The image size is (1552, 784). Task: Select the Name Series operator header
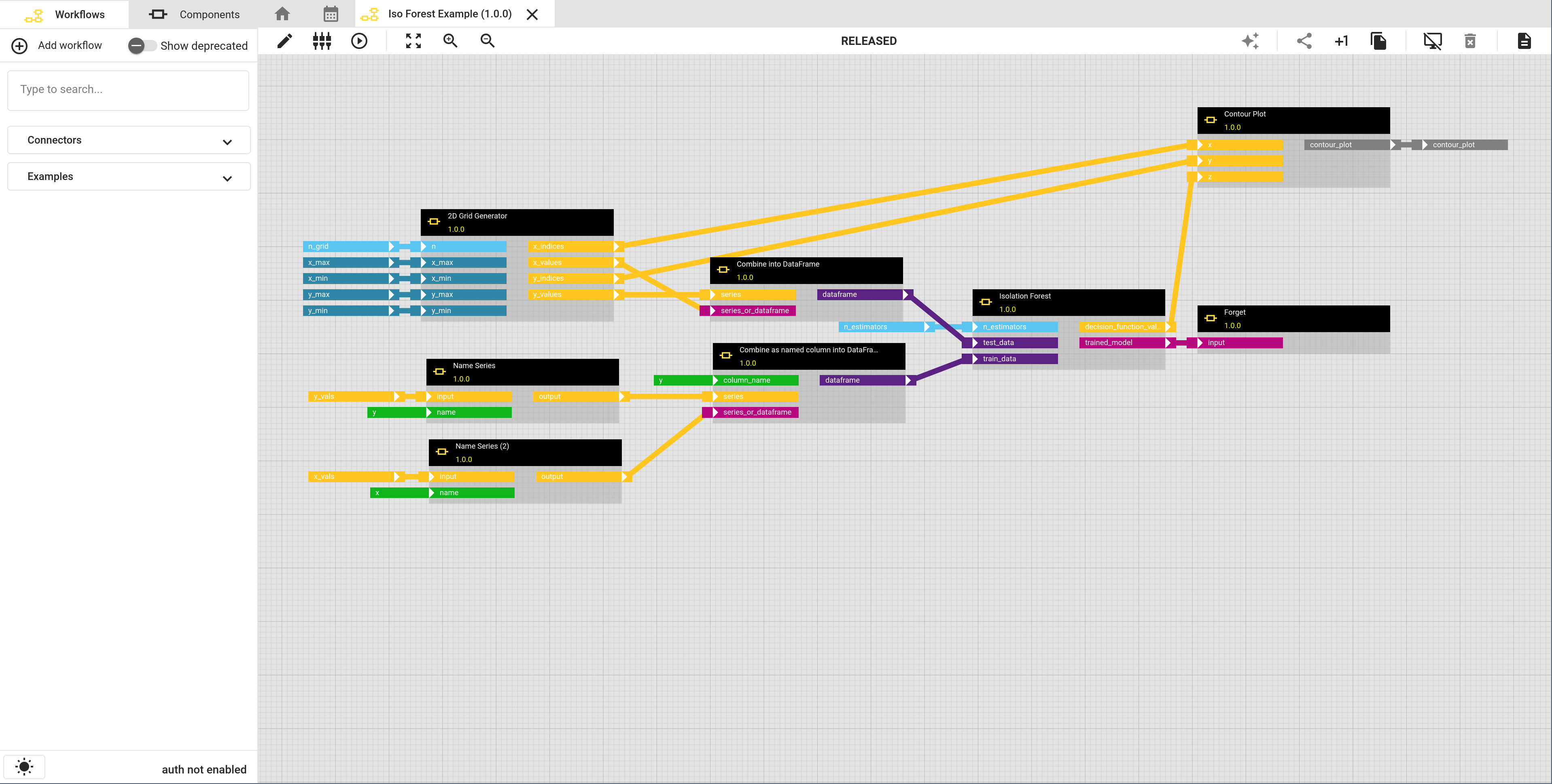pyautogui.click(x=522, y=373)
